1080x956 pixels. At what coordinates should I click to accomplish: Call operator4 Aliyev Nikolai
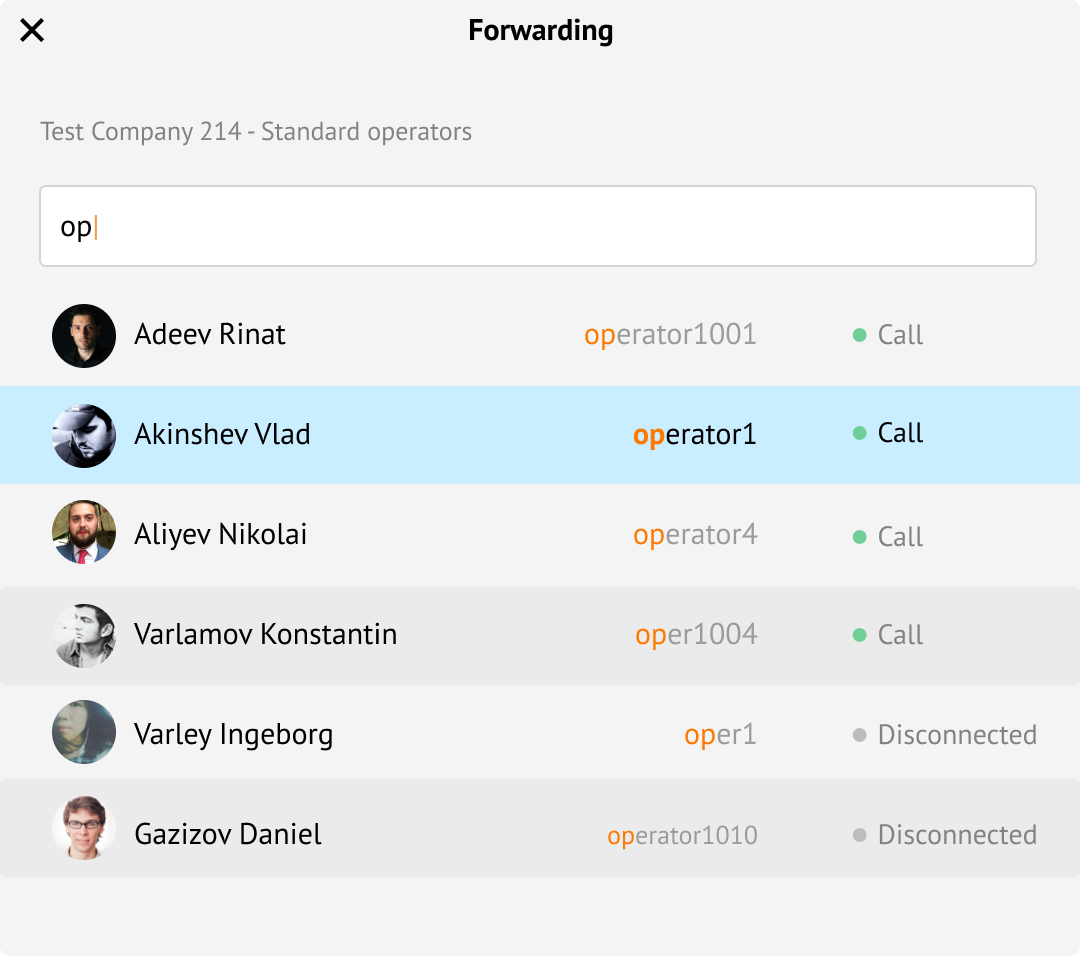900,537
